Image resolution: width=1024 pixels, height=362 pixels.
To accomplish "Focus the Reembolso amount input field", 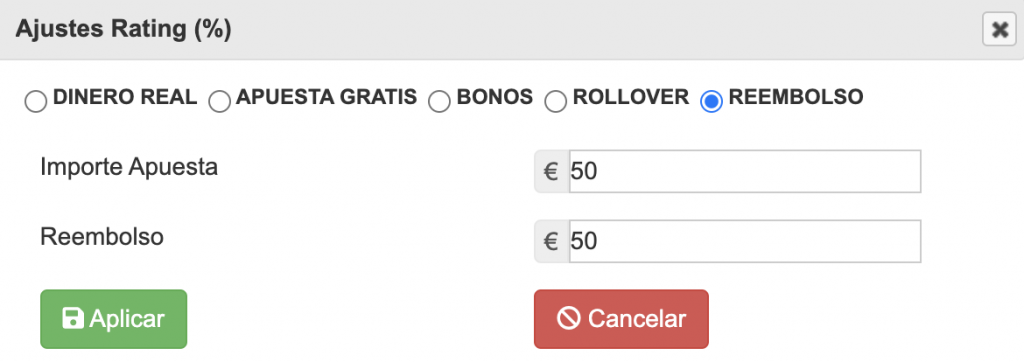I will [x=744, y=242].
